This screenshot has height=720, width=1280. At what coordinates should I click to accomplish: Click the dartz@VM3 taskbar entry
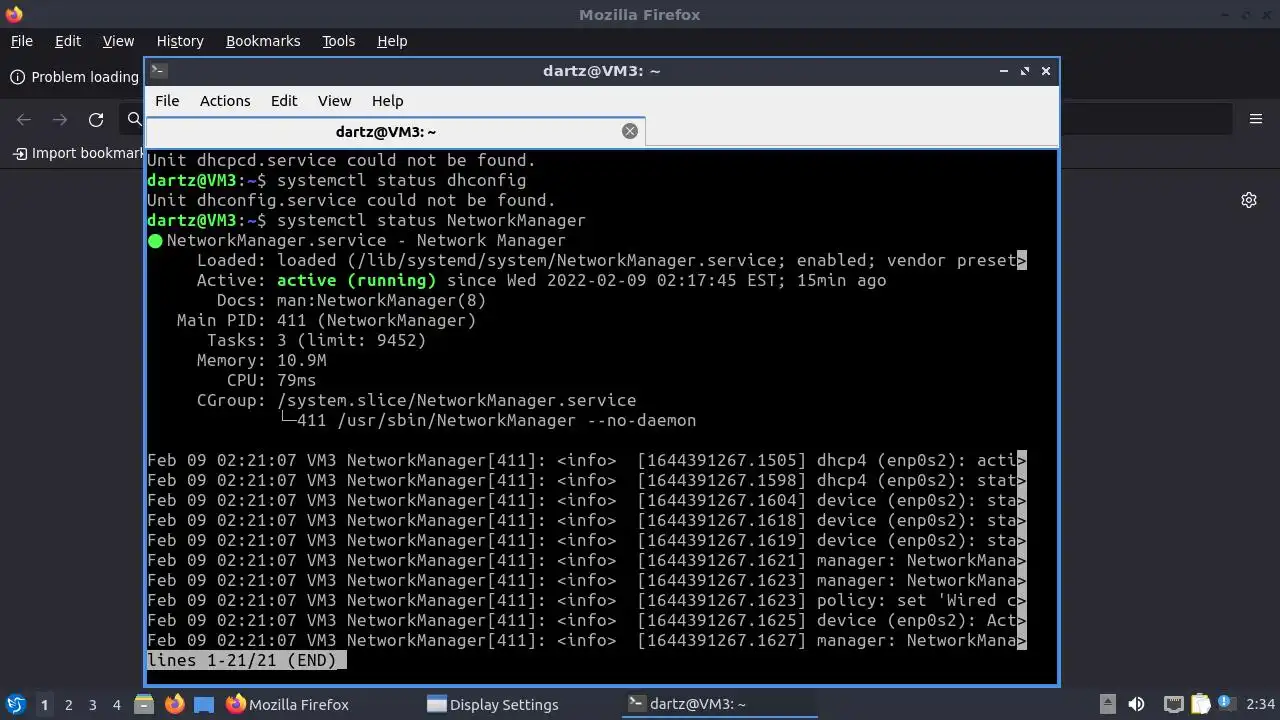coord(720,704)
